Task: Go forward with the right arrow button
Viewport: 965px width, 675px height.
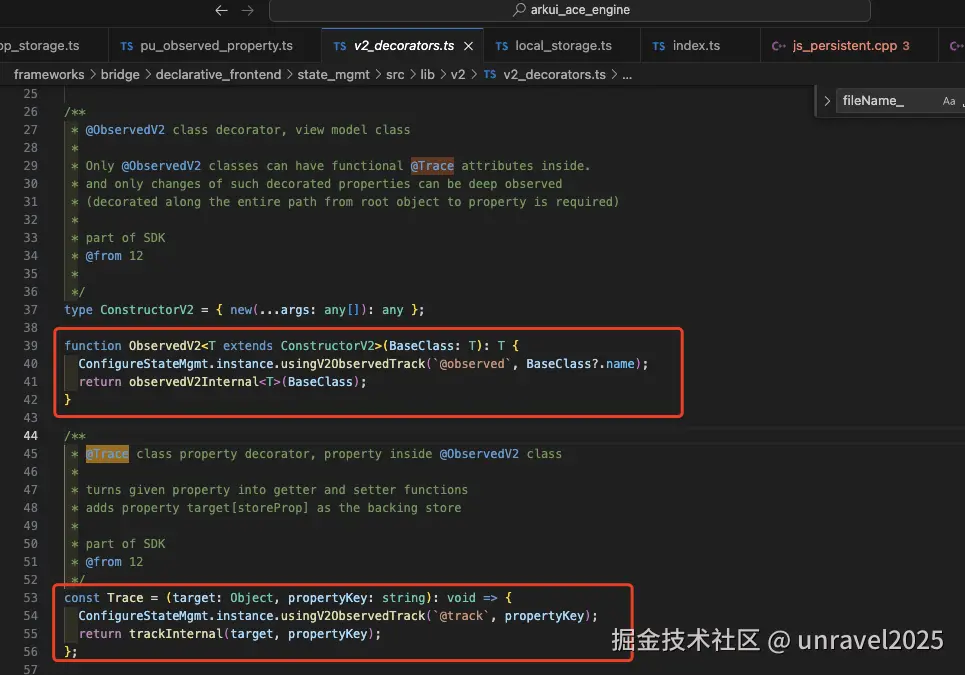Action: pos(247,10)
